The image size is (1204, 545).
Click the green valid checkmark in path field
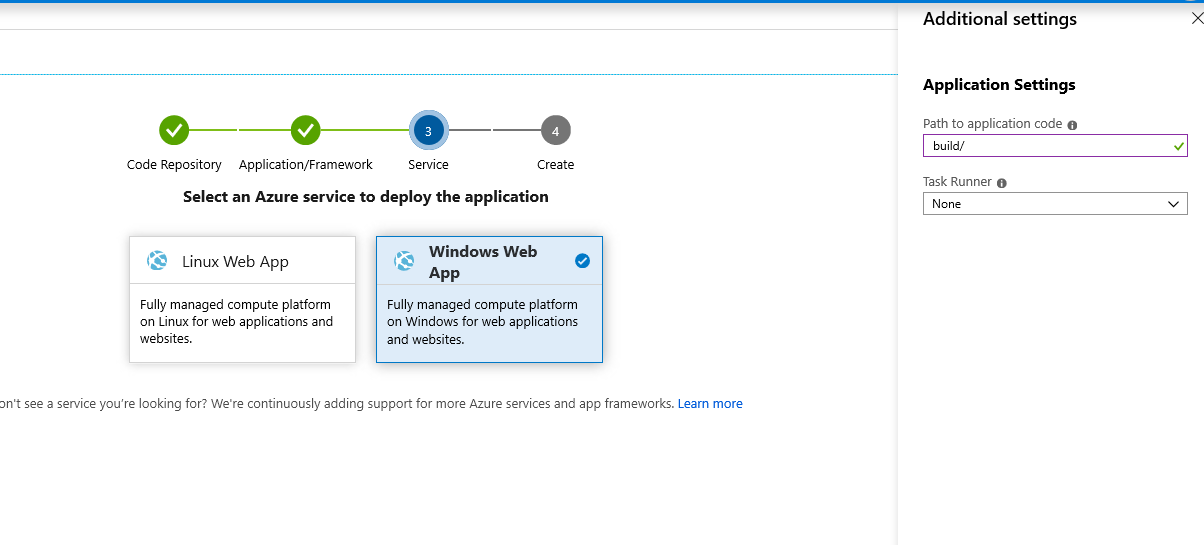click(x=1179, y=146)
